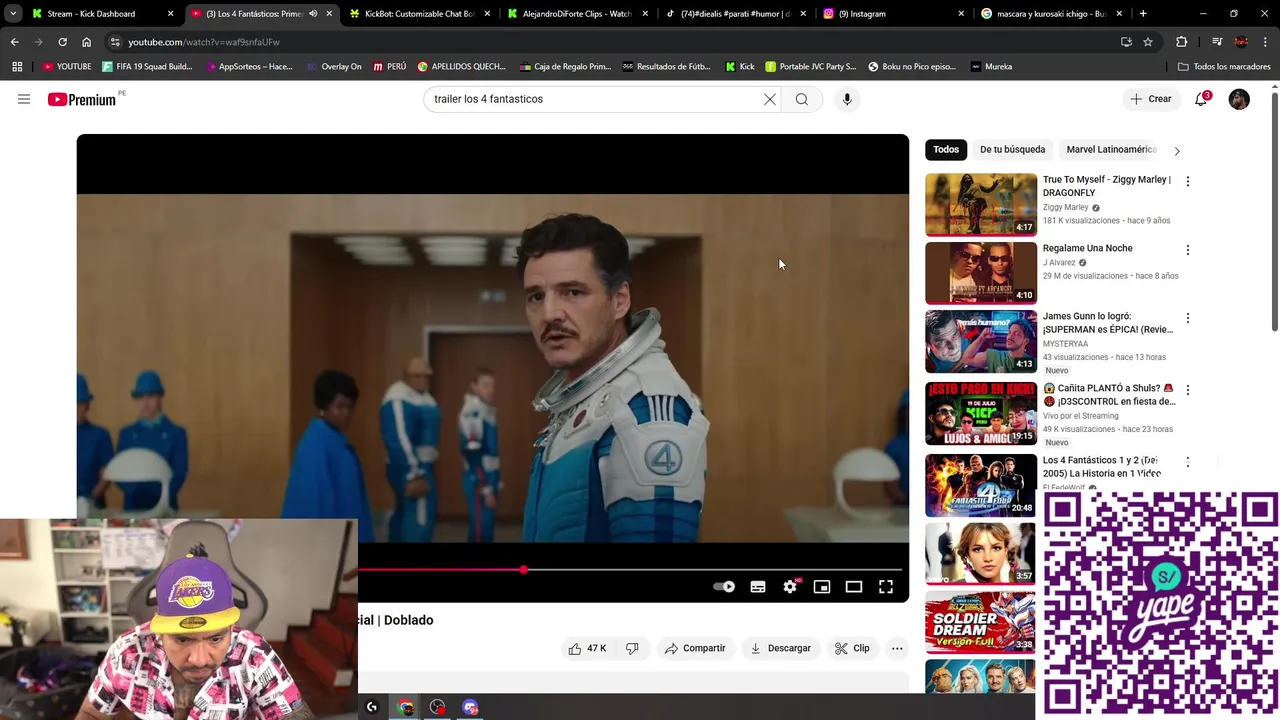Switch to KickBot Customizable Chat Bot tab
1280x720 pixels.
coord(419,14)
